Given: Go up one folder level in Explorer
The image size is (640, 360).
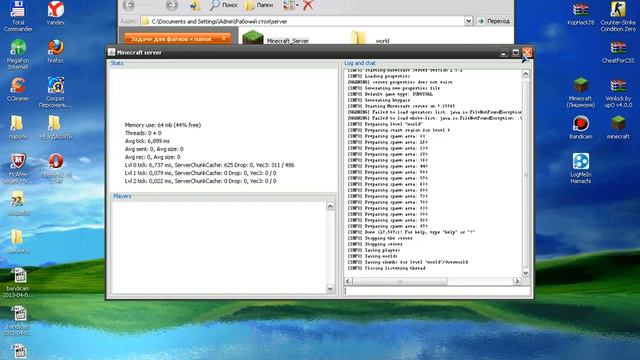Looking at the screenshot, I should (195, 5).
